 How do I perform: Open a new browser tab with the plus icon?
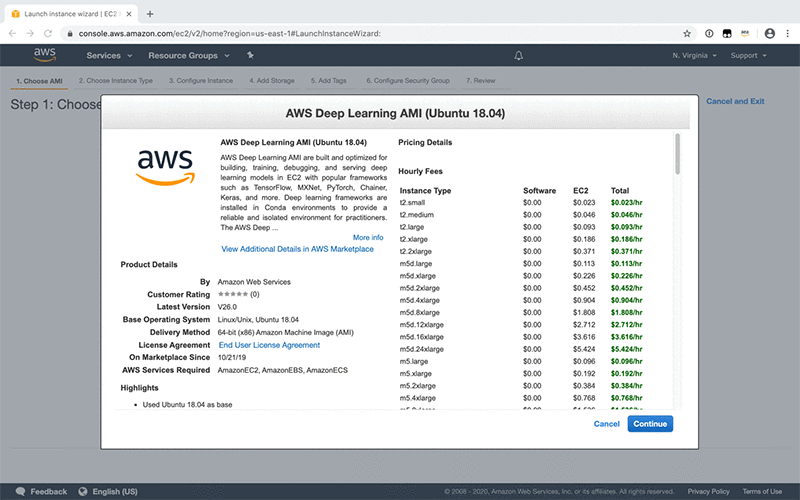point(149,14)
